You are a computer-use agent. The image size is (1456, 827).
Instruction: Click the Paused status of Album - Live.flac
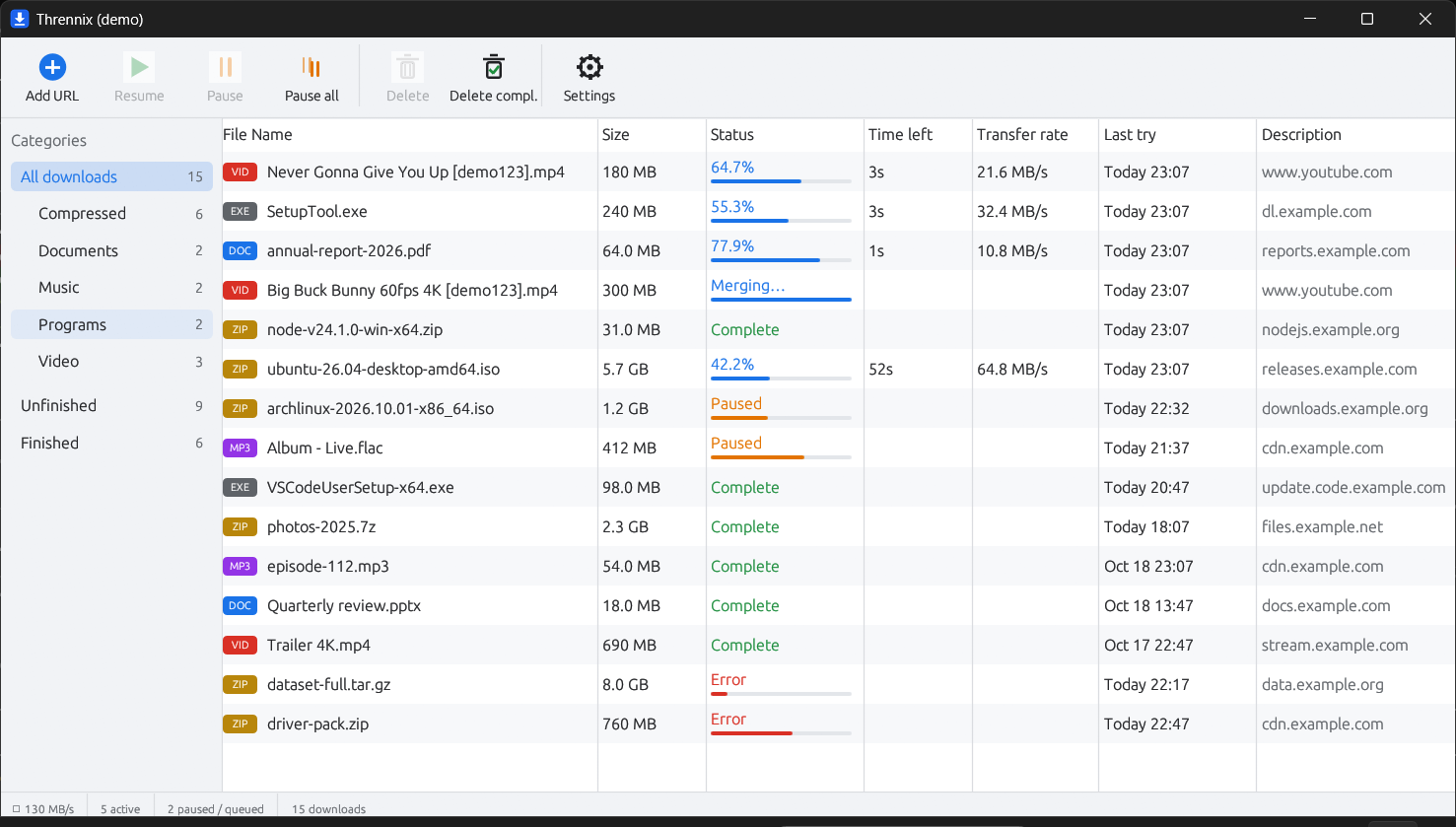point(736,444)
